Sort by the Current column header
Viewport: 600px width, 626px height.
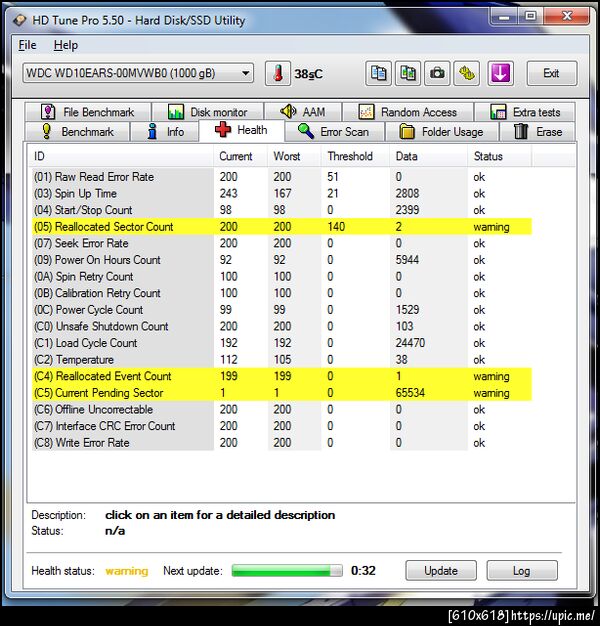[x=241, y=156]
